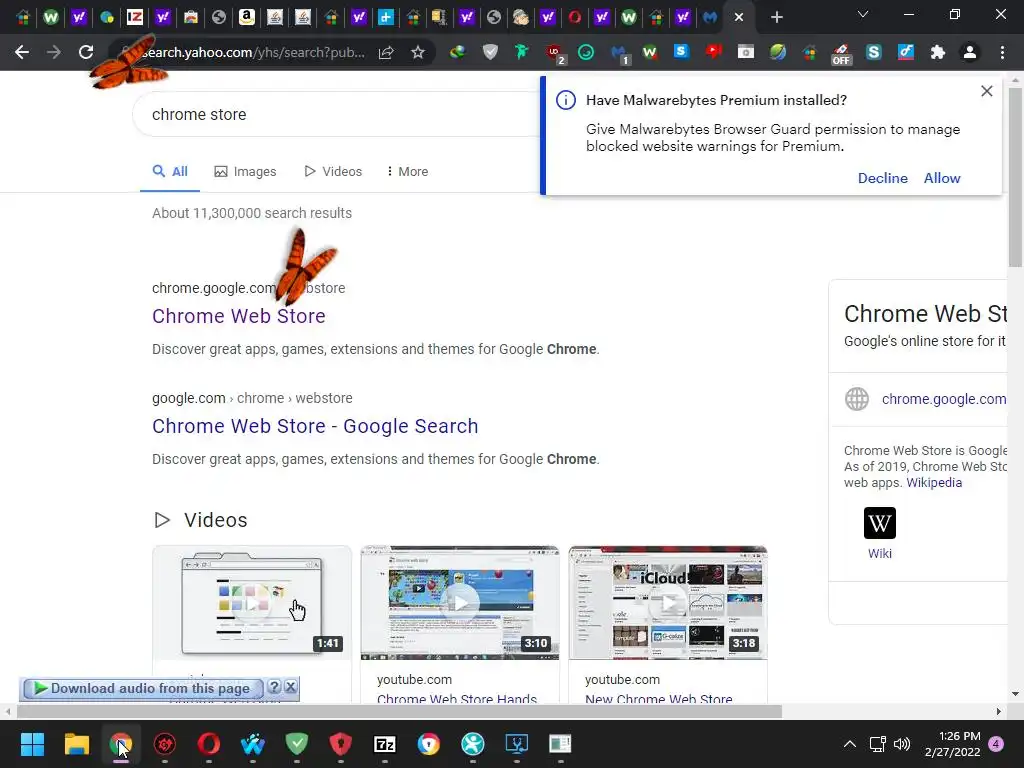Open the puzzle-piece Extensions menu
This screenshot has height=768, width=1024.
pyautogui.click(x=938, y=52)
